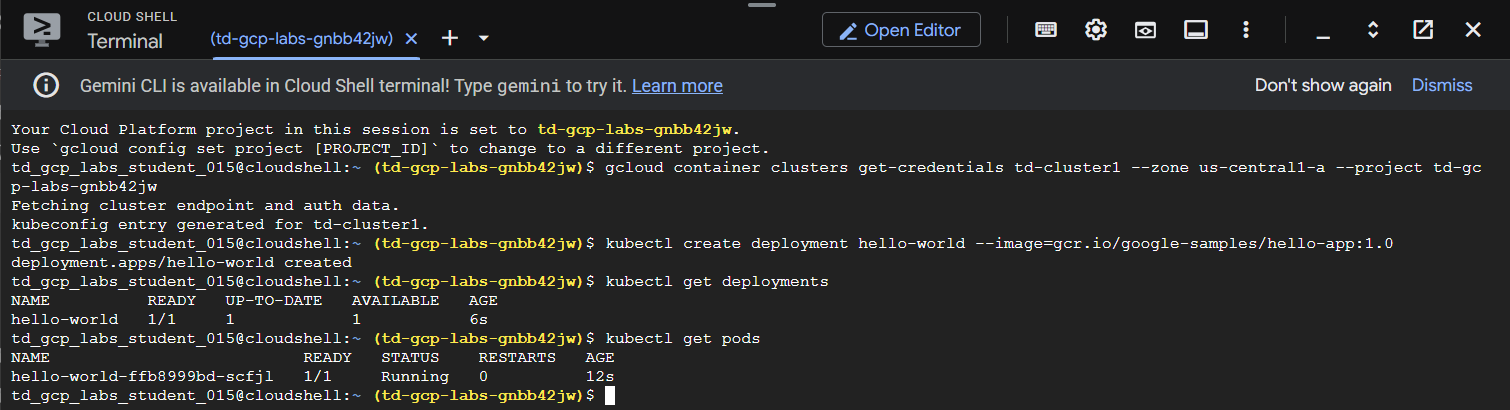Click the info icon in Gemini banner
Viewport: 1510px width, 410px height.
[46, 86]
